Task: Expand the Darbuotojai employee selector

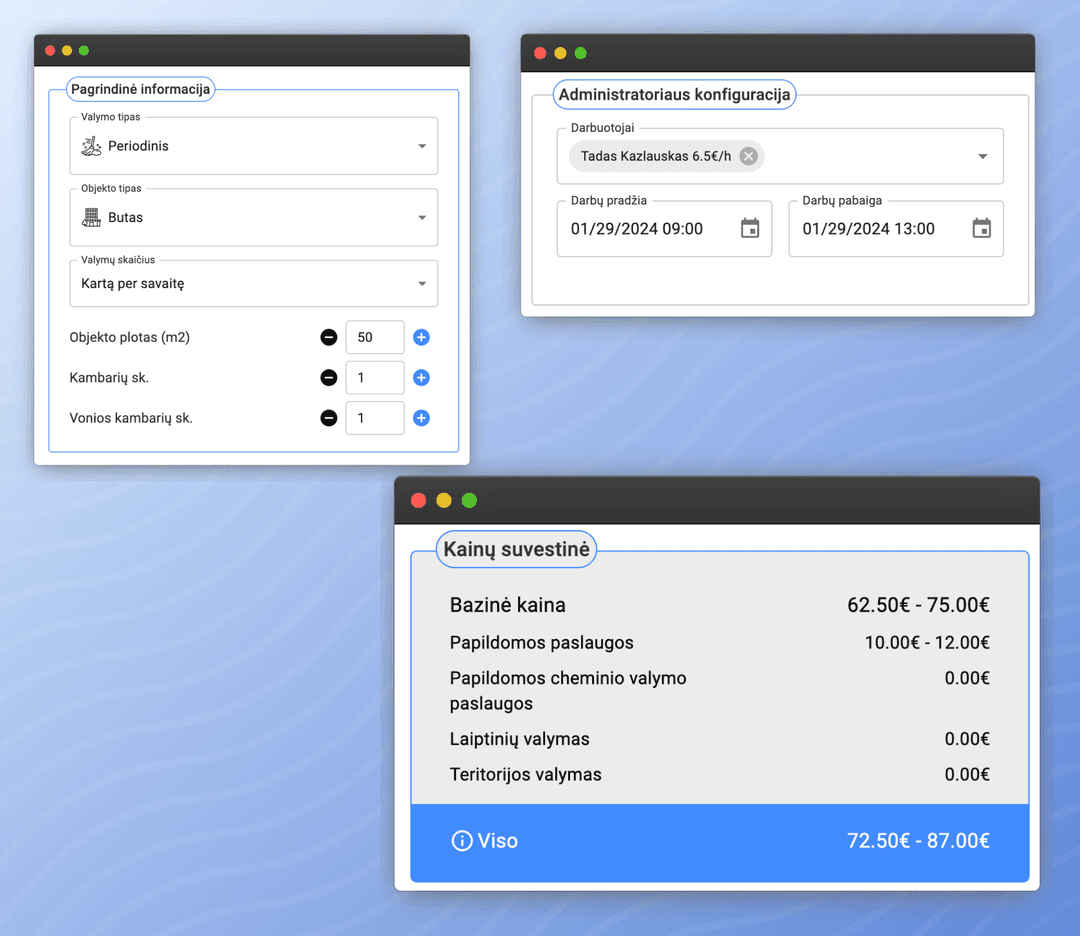Action: tap(982, 156)
